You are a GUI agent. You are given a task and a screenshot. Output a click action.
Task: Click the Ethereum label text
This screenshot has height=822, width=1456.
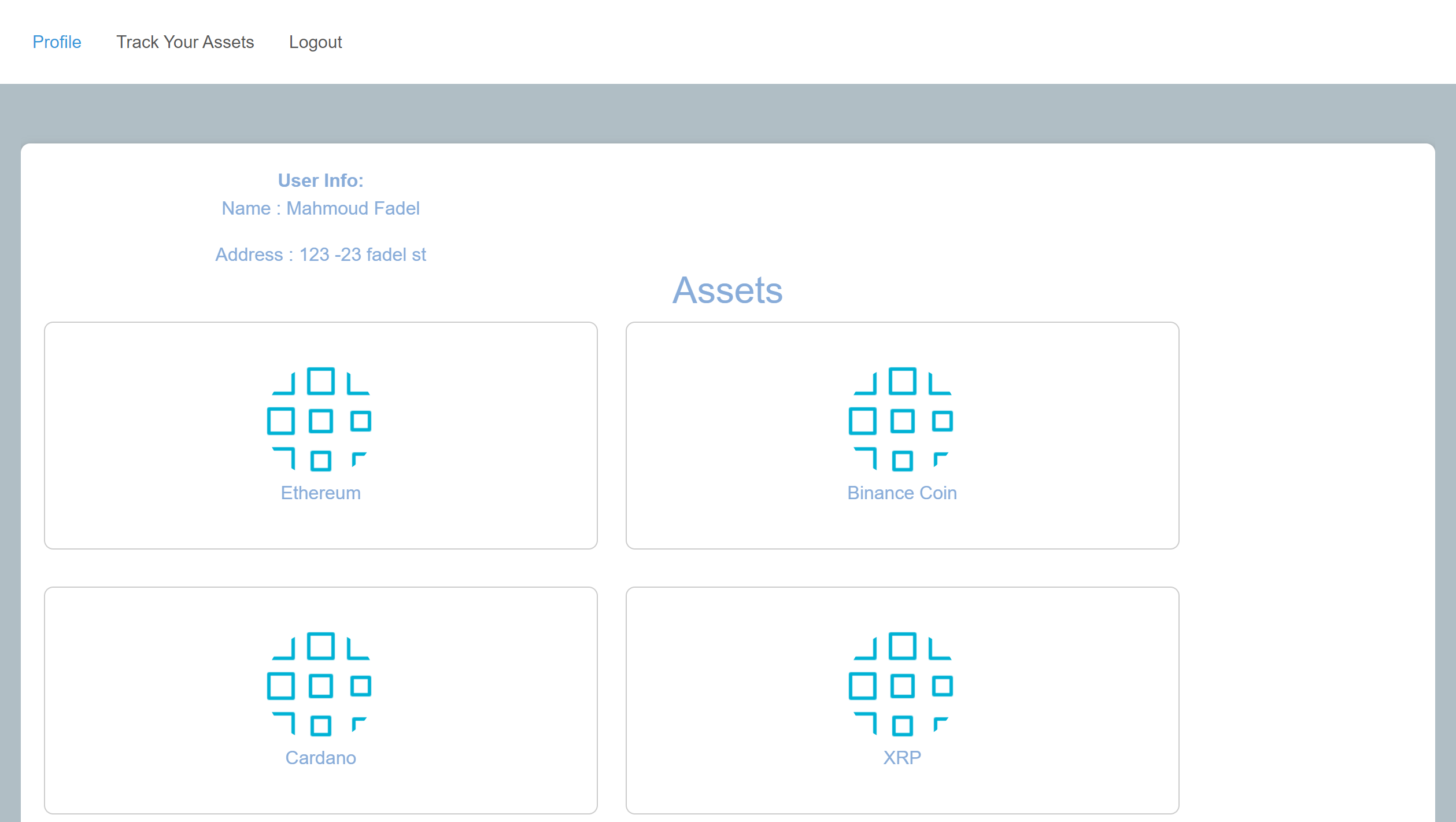click(x=320, y=493)
